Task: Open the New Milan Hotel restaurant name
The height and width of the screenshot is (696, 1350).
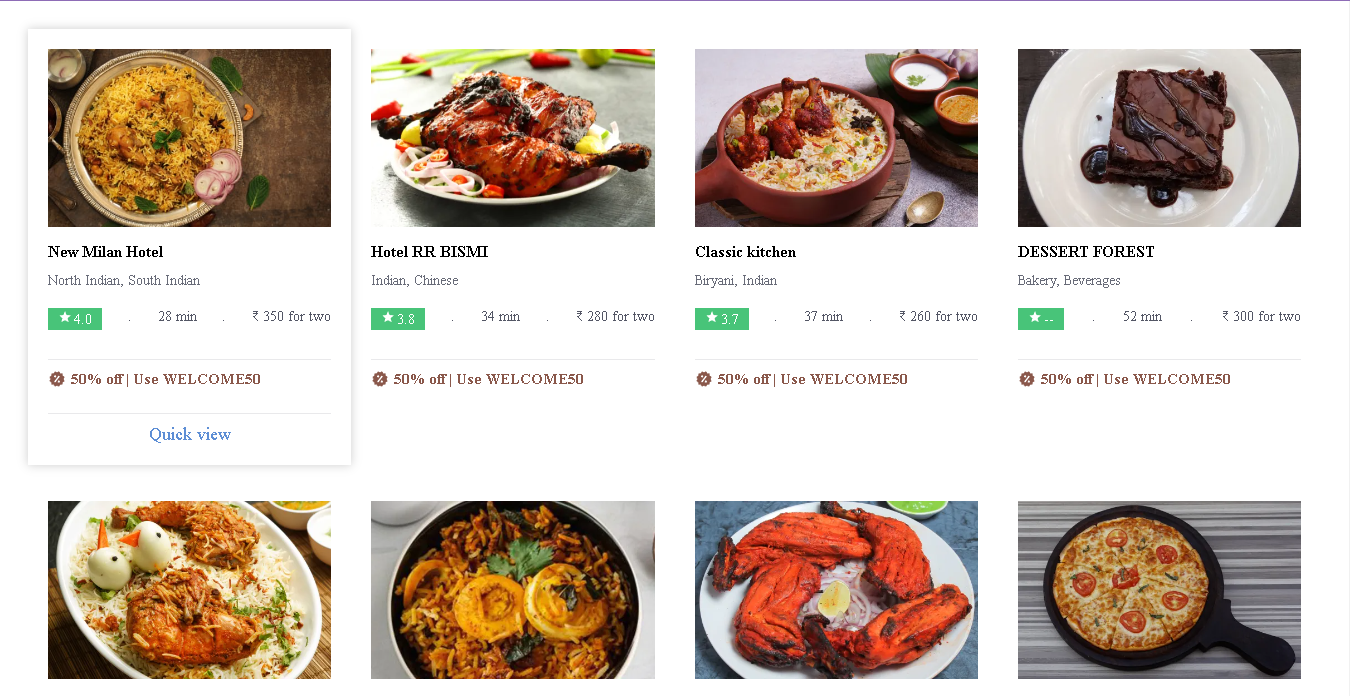Action: coord(105,252)
